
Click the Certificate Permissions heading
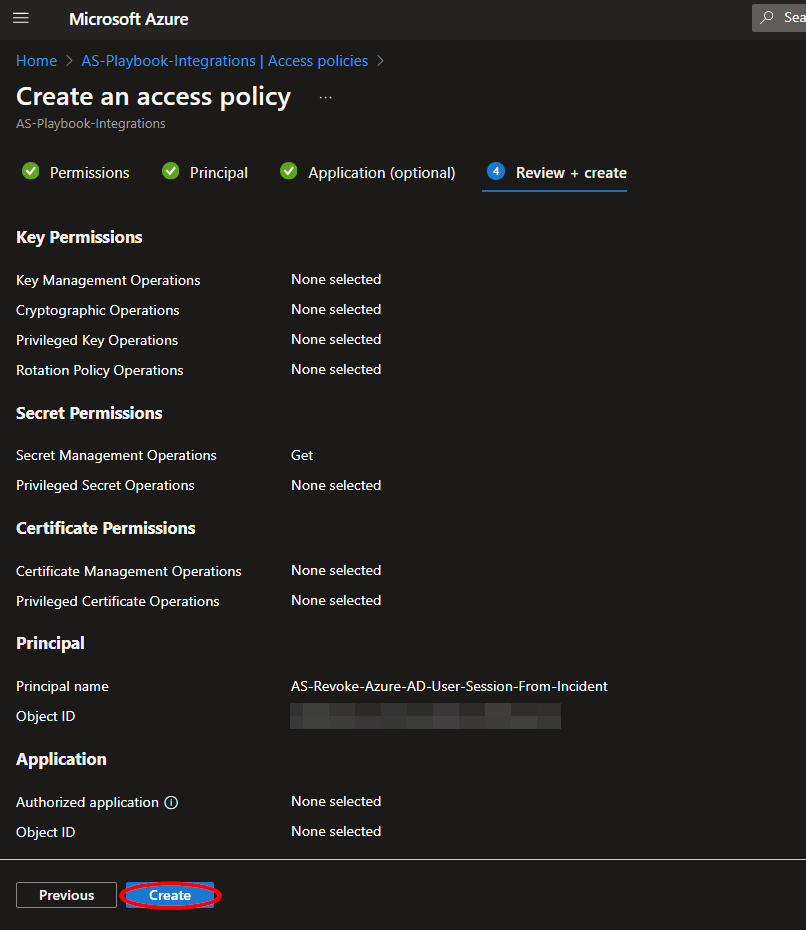pos(106,528)
